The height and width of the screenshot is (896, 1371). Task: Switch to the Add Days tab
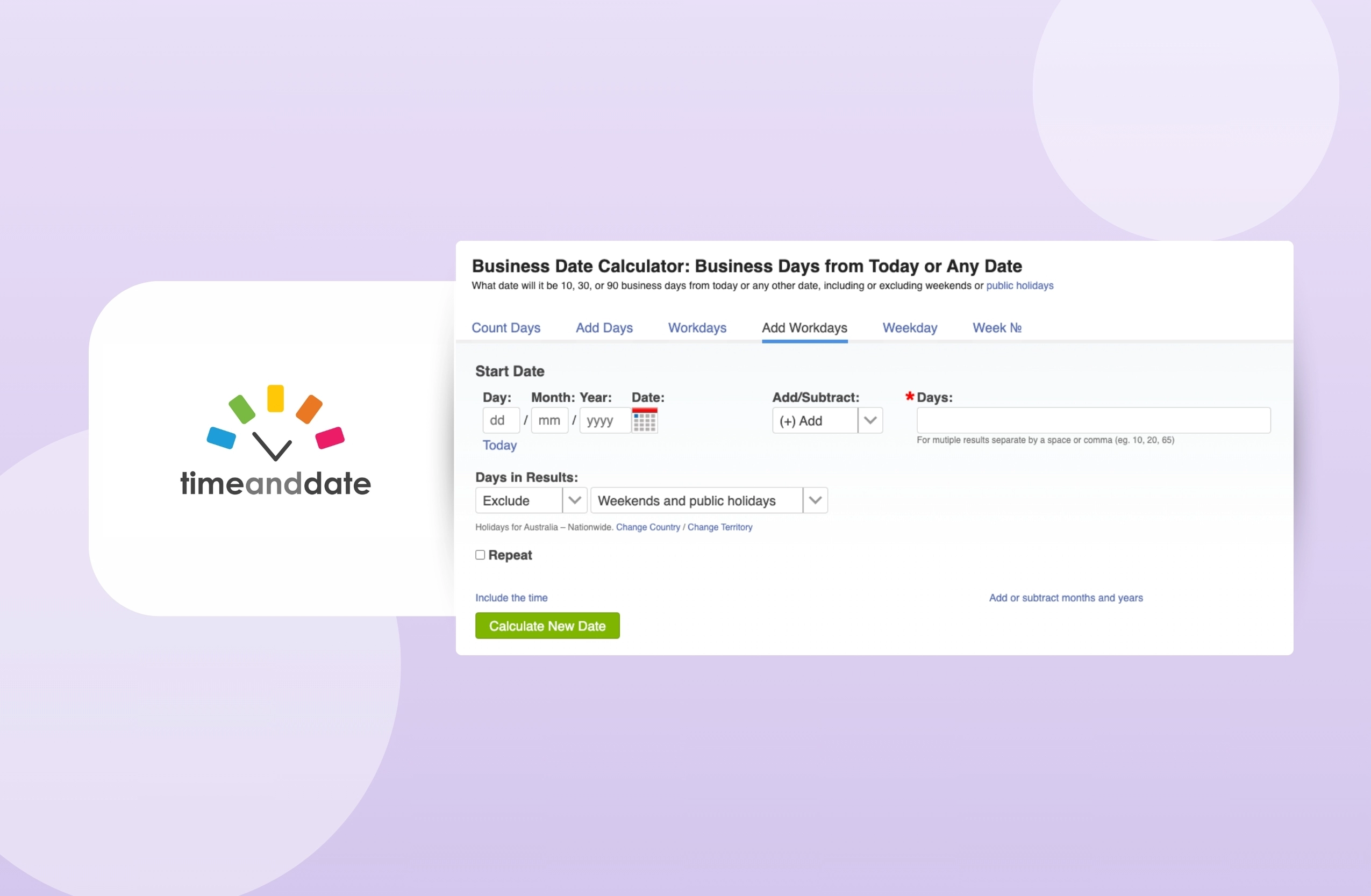tap(604, 328)
